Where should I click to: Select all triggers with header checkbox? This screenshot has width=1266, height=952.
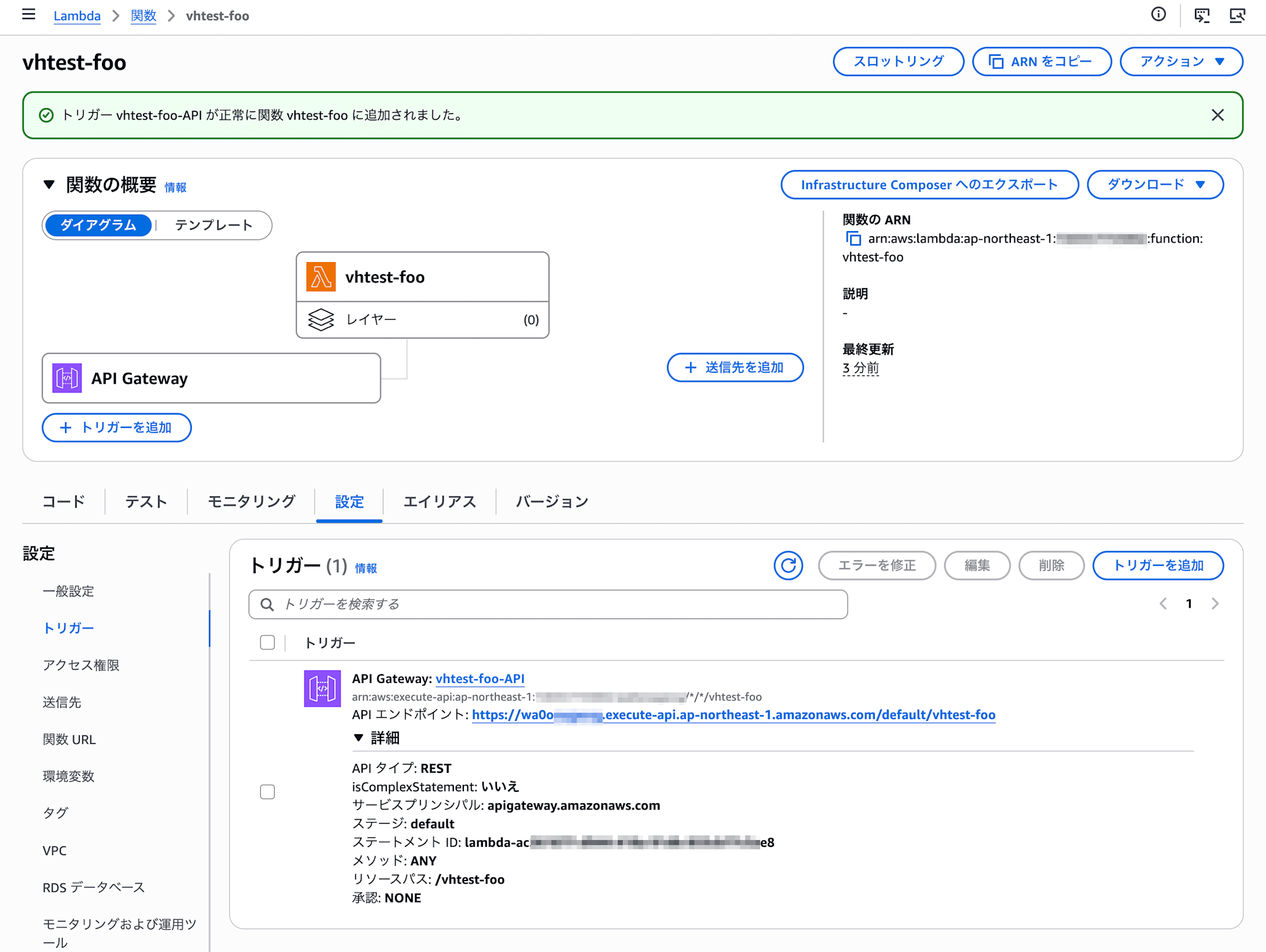pos(267,642)
